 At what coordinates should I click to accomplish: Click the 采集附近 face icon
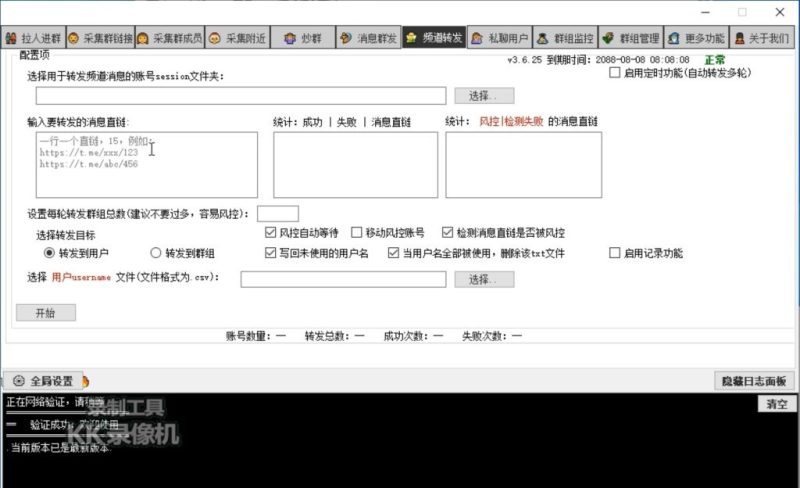[215, 38]
